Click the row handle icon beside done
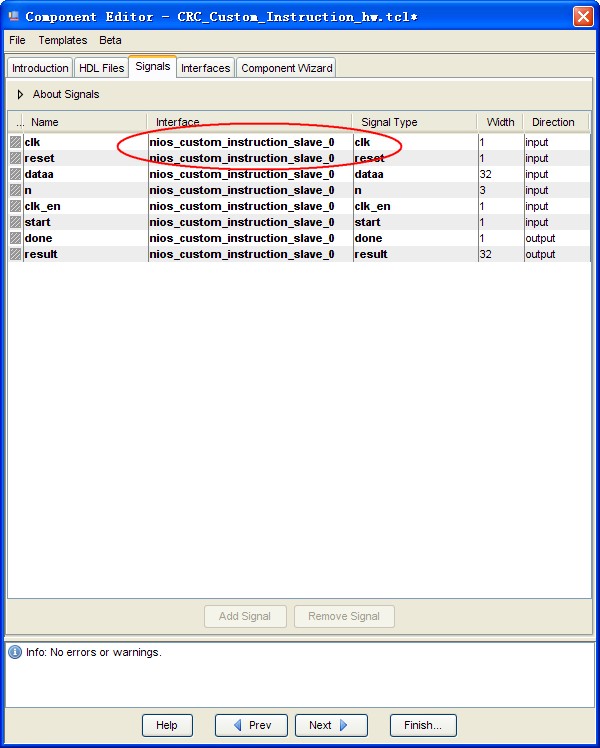This screenshot has height=748, width=600. click(x=15, y=238)
